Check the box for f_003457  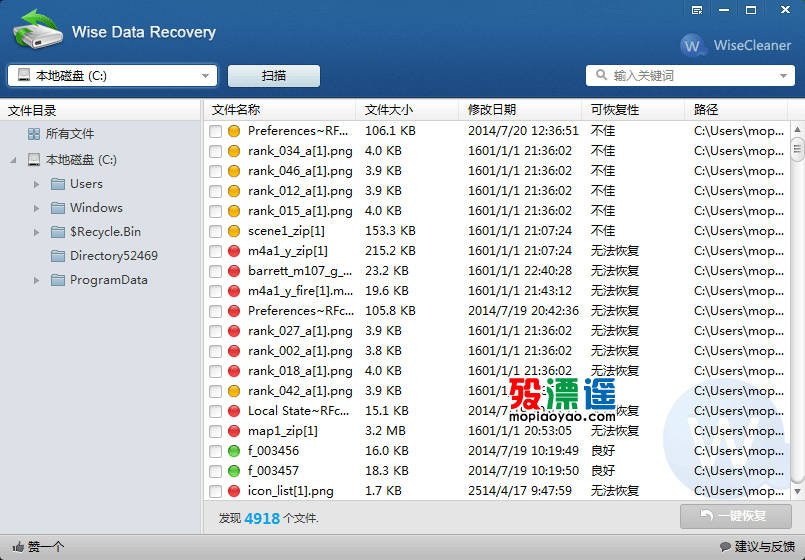216,471
